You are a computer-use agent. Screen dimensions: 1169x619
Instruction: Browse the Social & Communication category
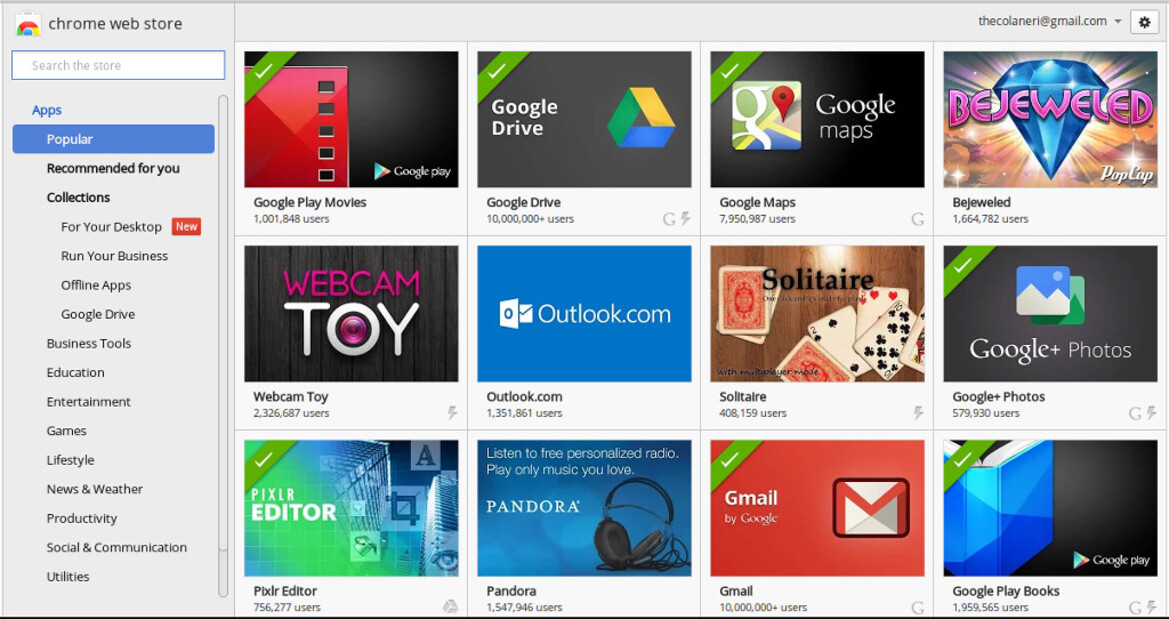coord(116,547)
